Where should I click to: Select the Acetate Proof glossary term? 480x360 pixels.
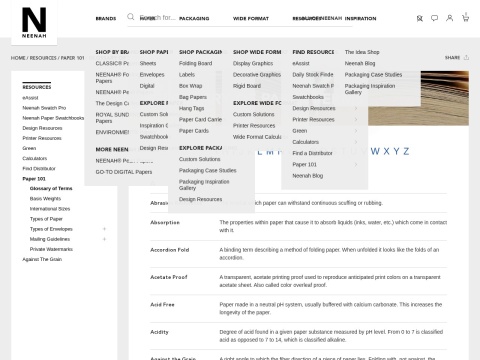[x=169, y=277]
